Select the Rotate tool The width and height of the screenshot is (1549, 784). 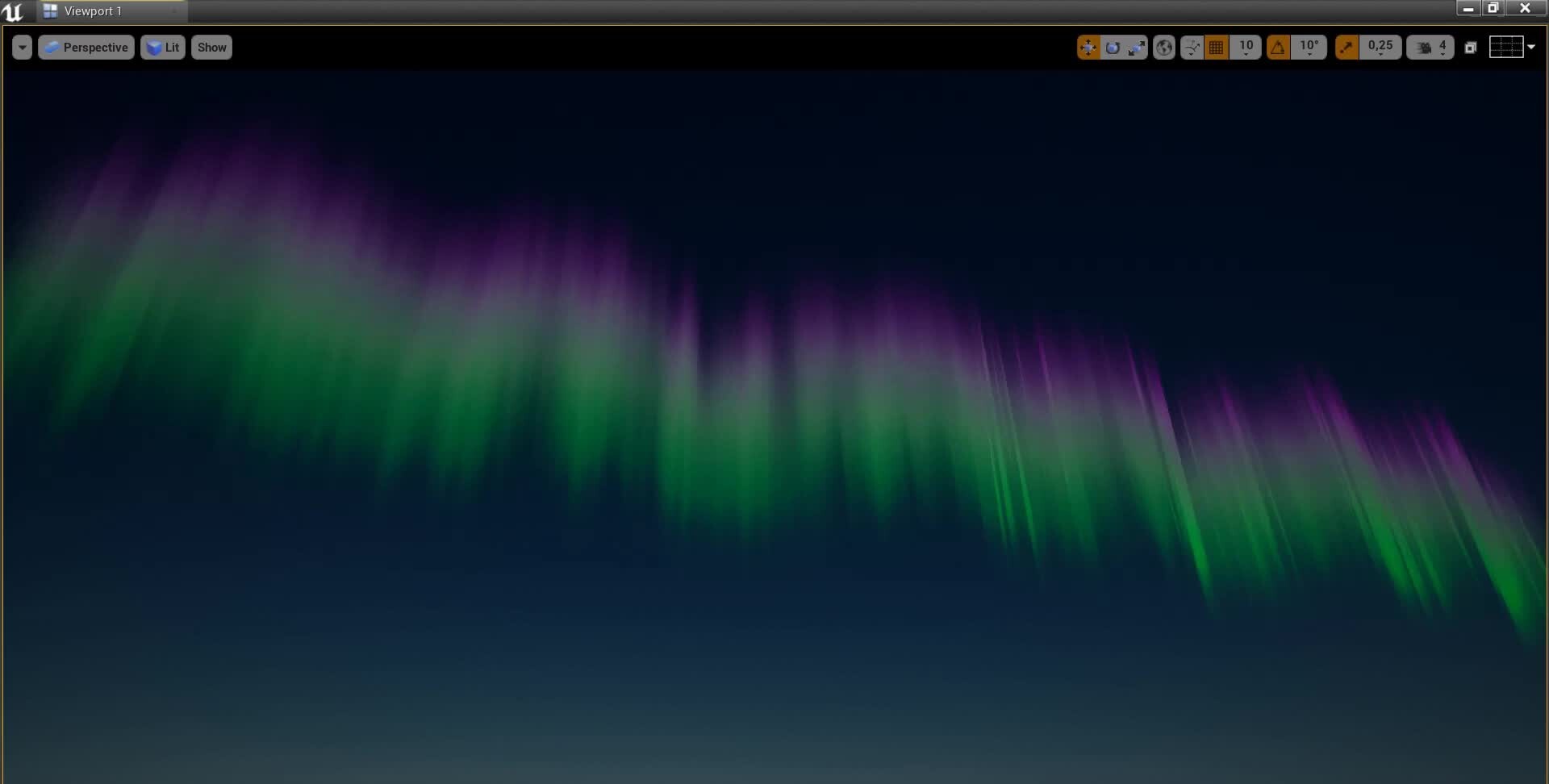coord(1113,47)
